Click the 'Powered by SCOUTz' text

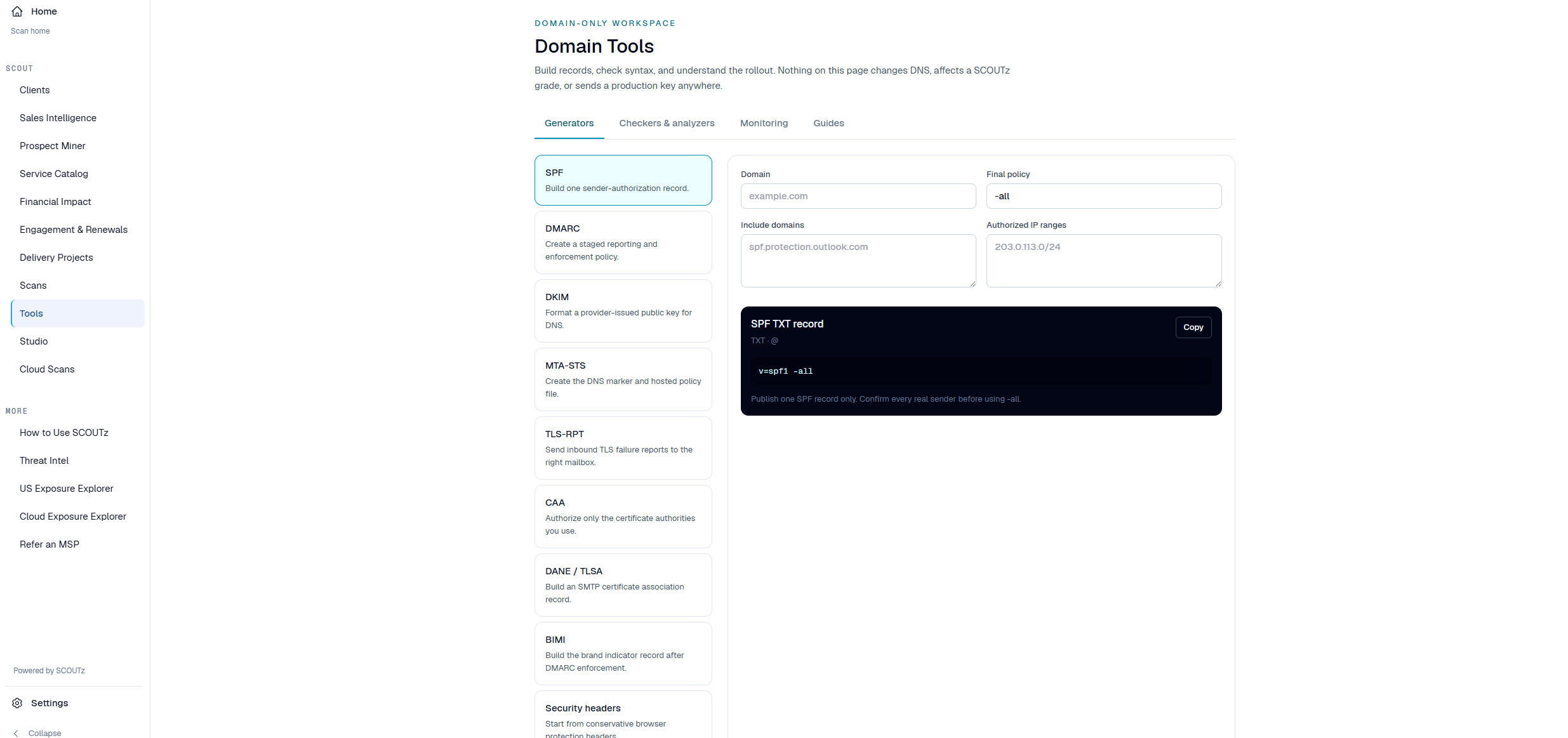[x=49, y=671]
